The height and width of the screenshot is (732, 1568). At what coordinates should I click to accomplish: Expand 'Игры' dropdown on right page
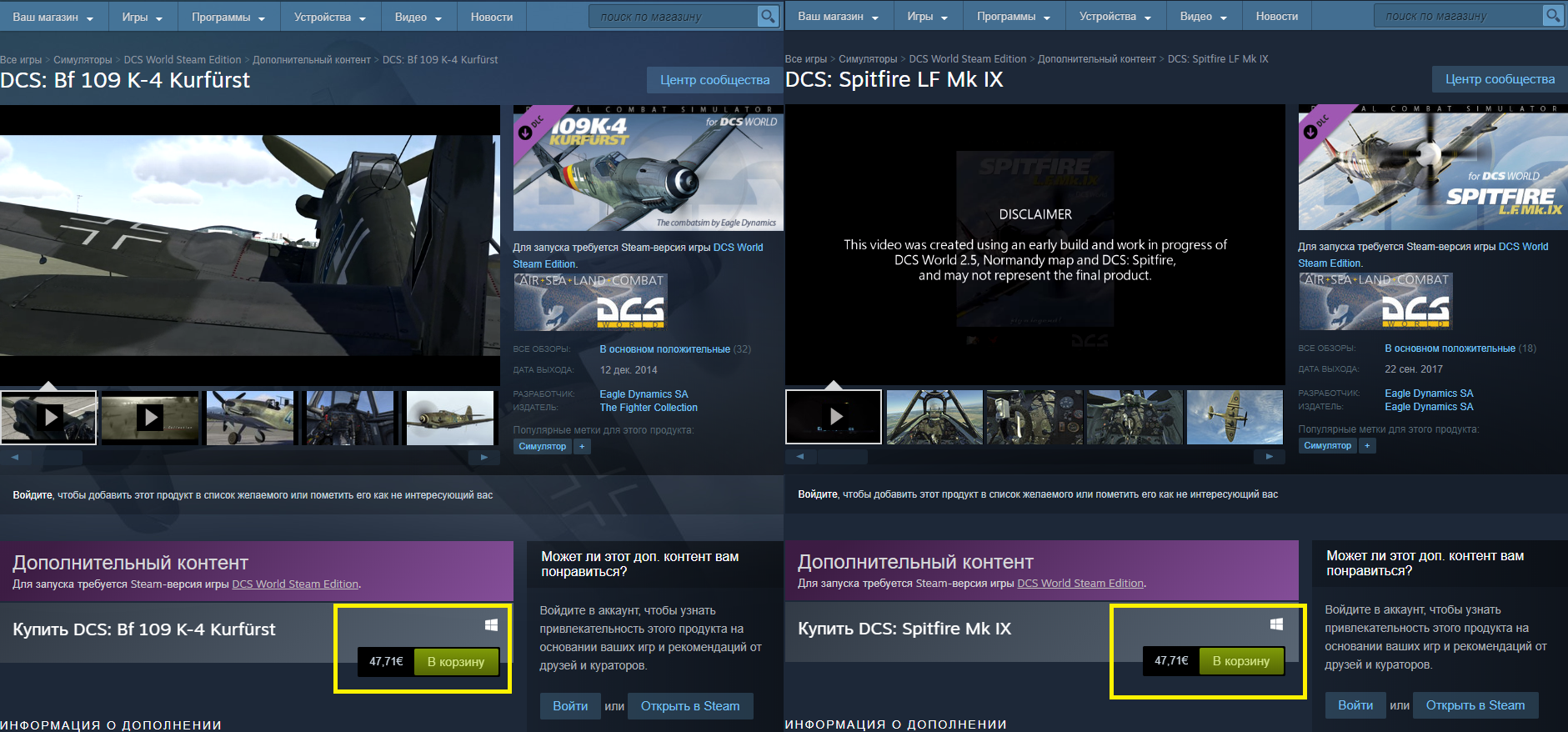pyautogui.click(x=927, y=16)
